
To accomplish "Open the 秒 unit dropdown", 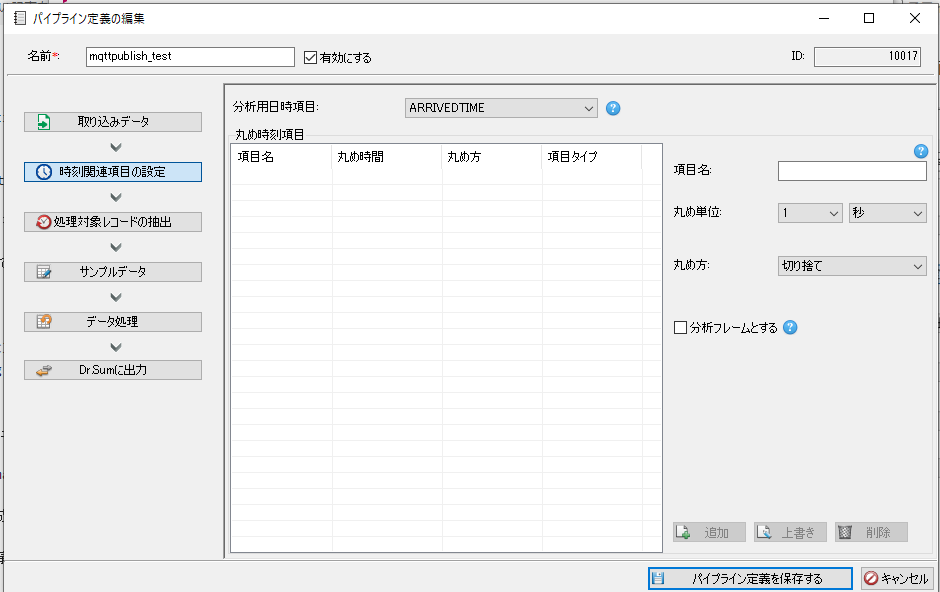I will (888, 213).
